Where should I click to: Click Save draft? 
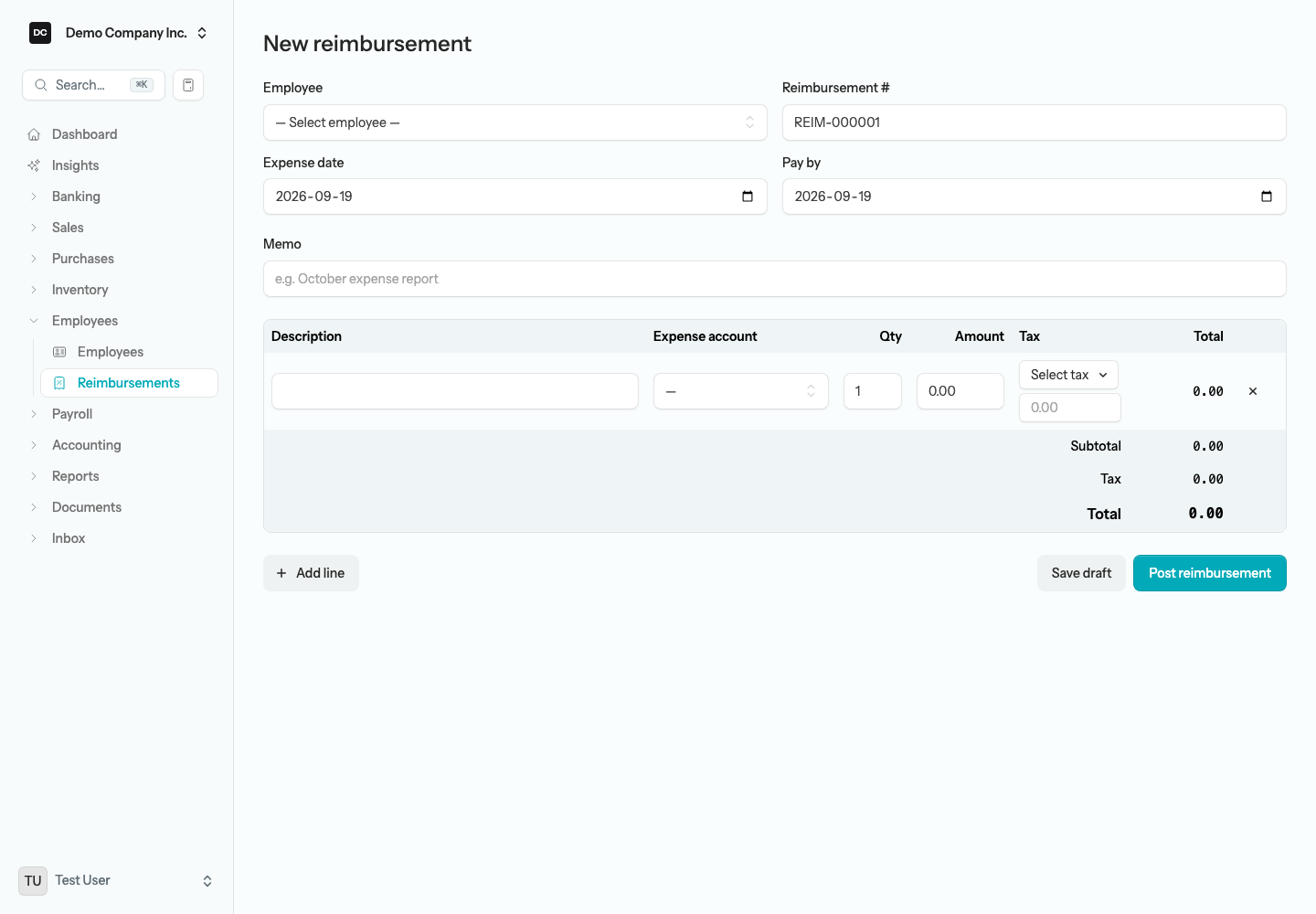pyautogui.click(x=1081, y=573)
